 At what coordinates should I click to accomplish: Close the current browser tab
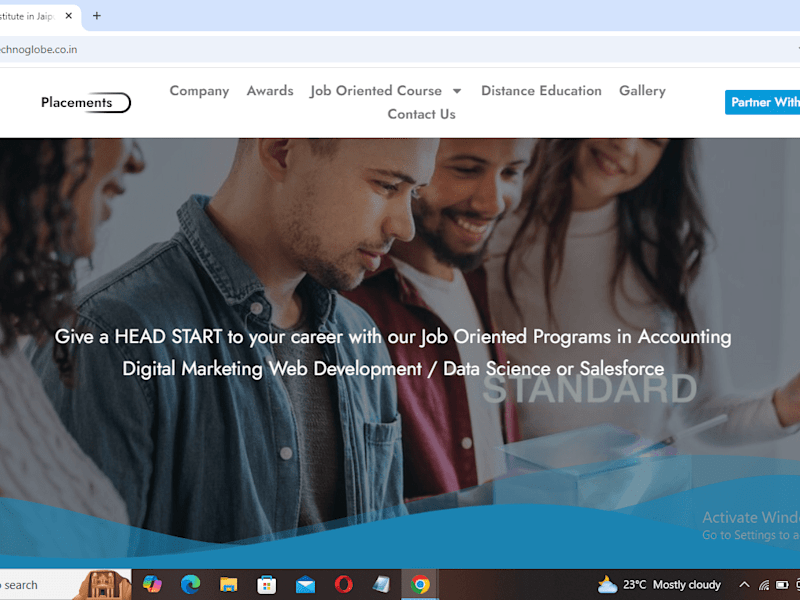[69, 16]
